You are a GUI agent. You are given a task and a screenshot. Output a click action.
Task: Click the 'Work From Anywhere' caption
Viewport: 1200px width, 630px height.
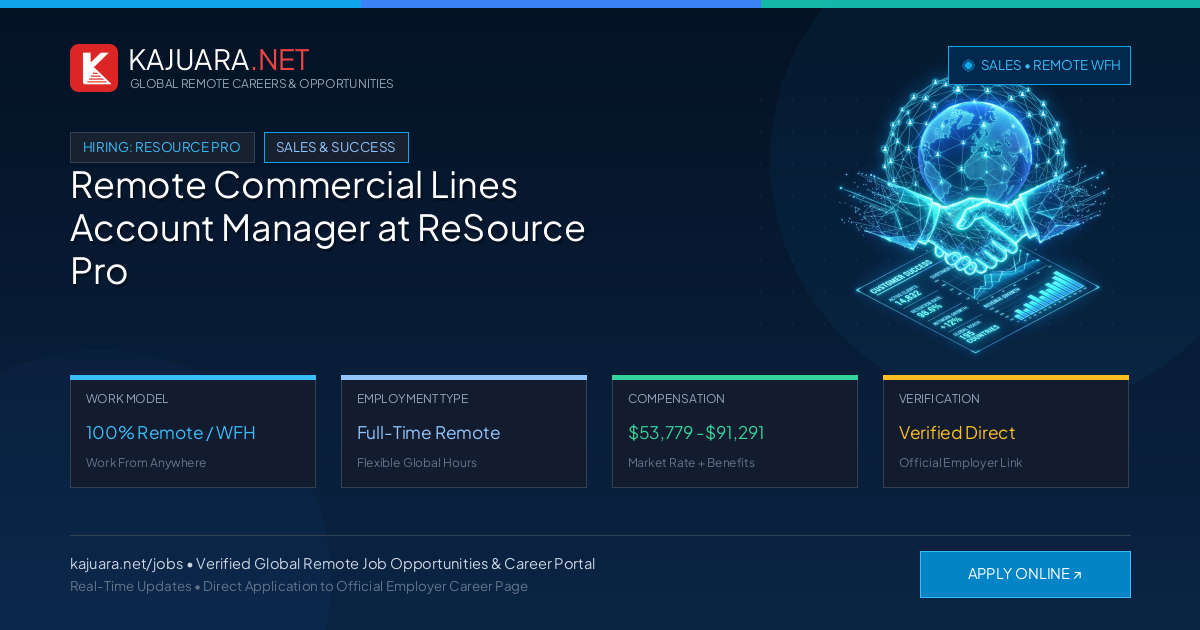[146, 463]
